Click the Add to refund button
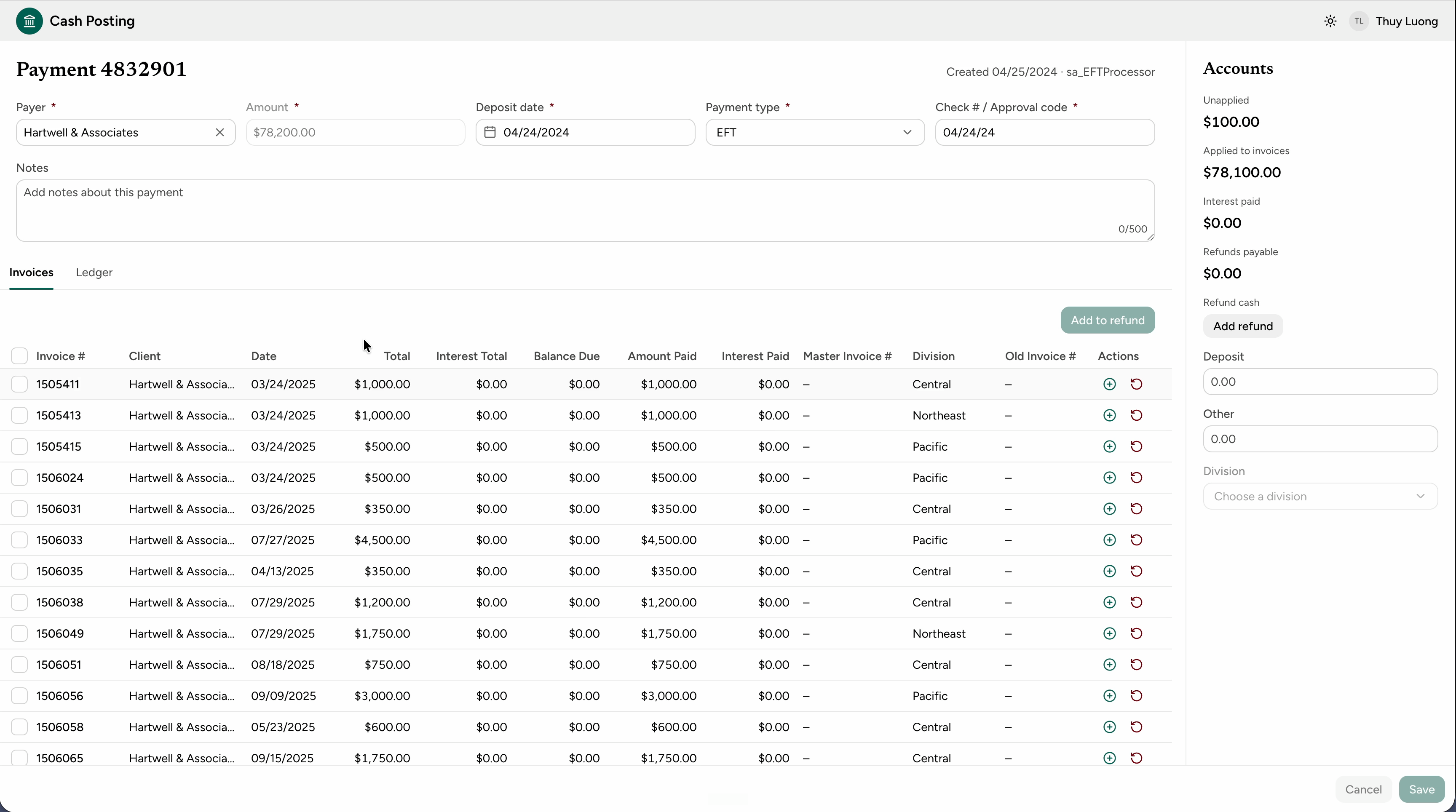 point(1107,321)
